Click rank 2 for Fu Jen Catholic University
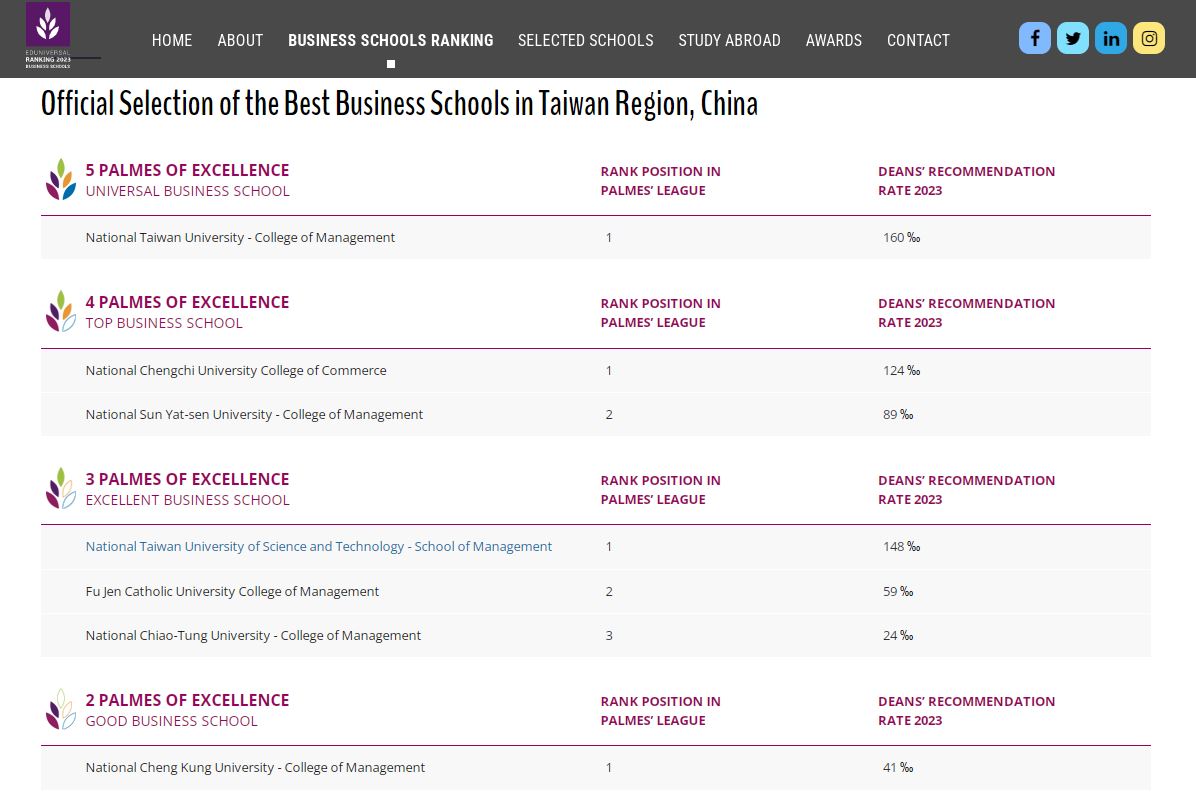Screen dimensions: 1196x799 click(609, 592)
